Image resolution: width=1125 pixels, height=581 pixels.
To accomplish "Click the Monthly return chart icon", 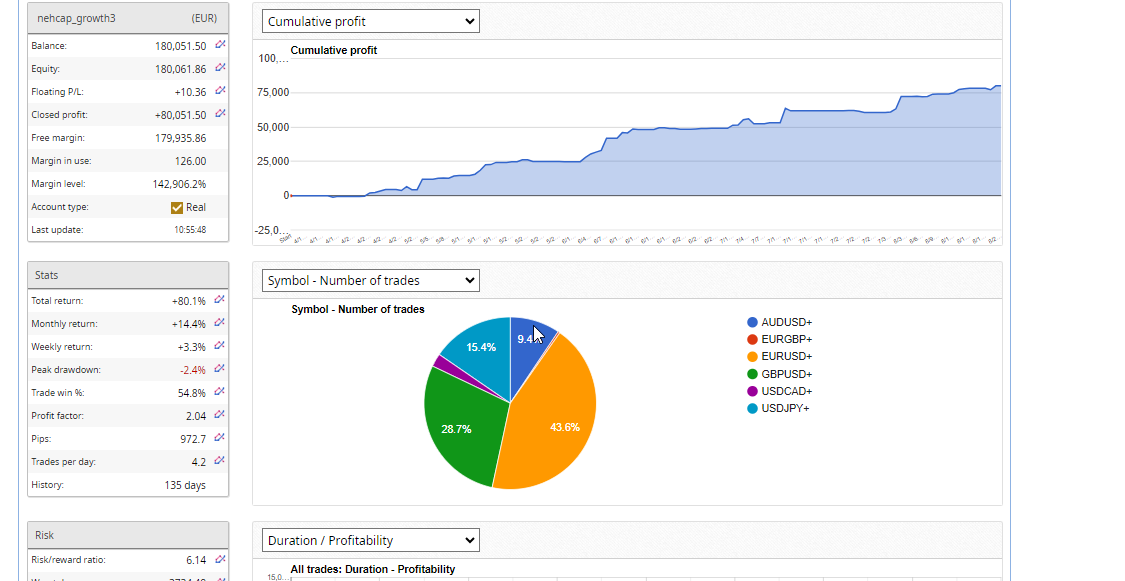I will click(220, 323).
